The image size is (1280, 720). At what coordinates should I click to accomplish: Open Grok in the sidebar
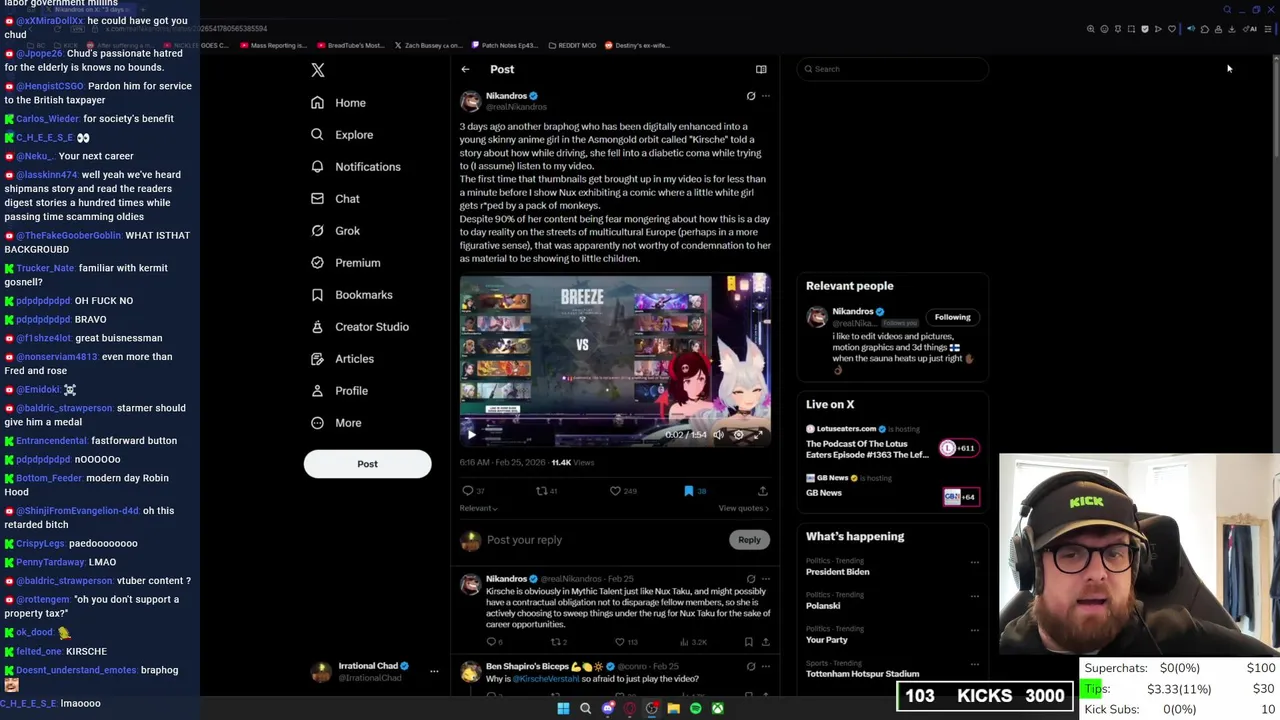pos(335,231)
